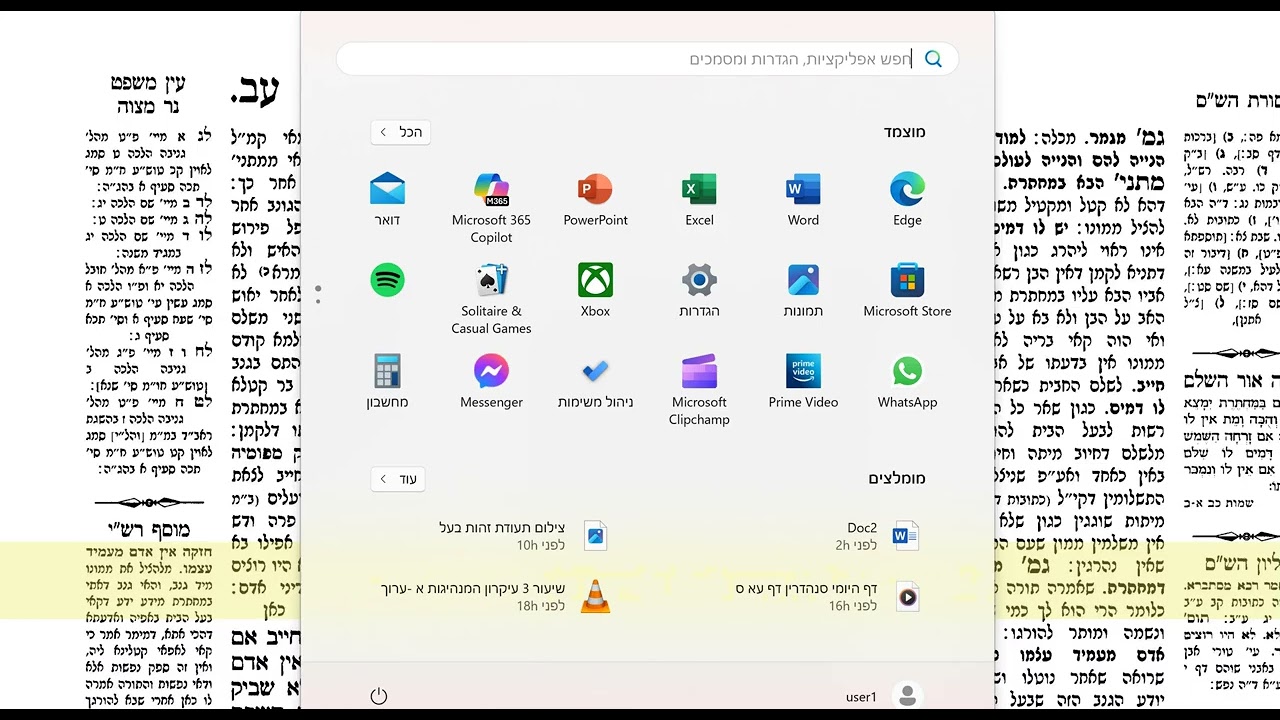1280x720 pixels.
Task: Open Settings (הגדרות) gear icon
Action: [x=699, y=291]
